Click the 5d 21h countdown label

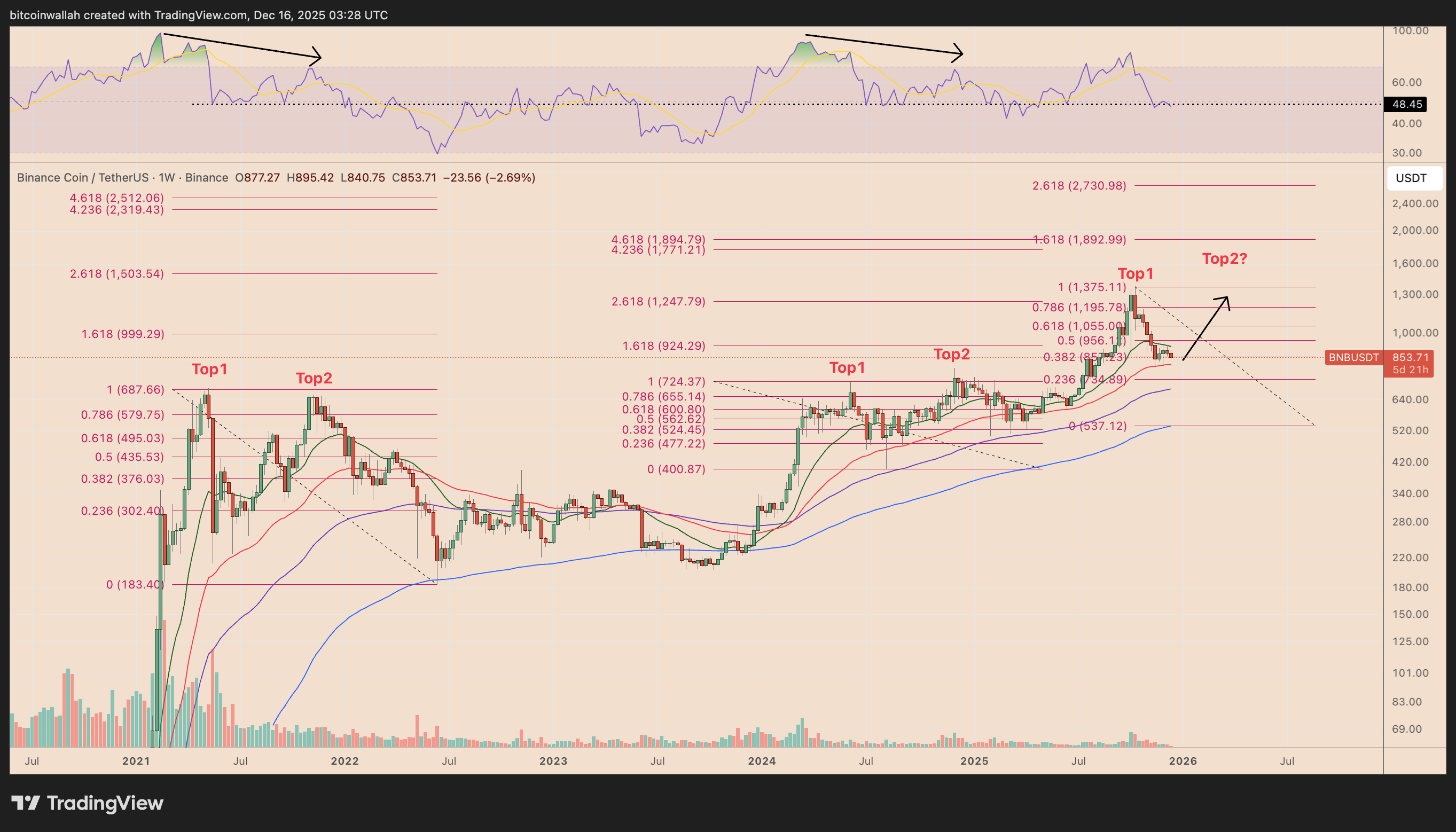pyautogui.click(x=1410, y=370)
